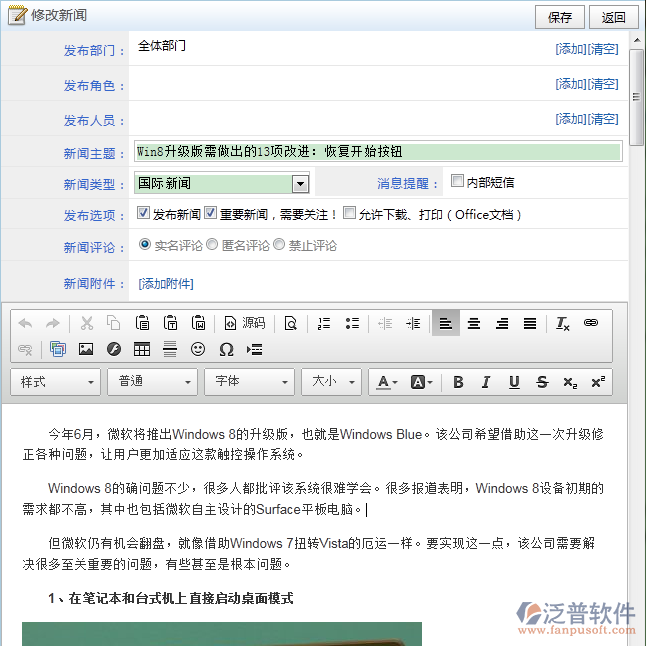
Task: Expand the 样式 style dropdown
Action: click(x=56, y=382)
